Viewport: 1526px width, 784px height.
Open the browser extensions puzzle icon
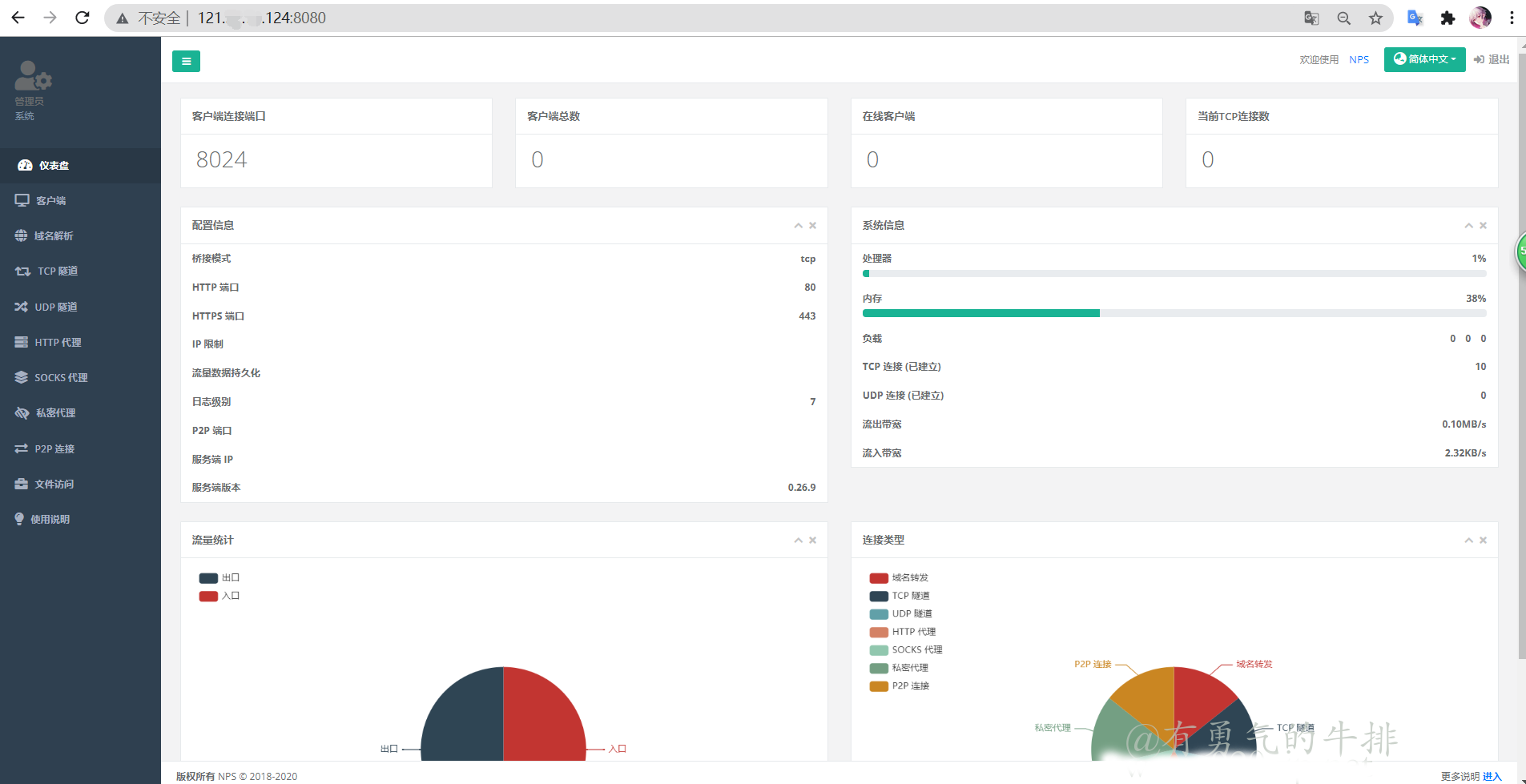tap(1447, 18)
